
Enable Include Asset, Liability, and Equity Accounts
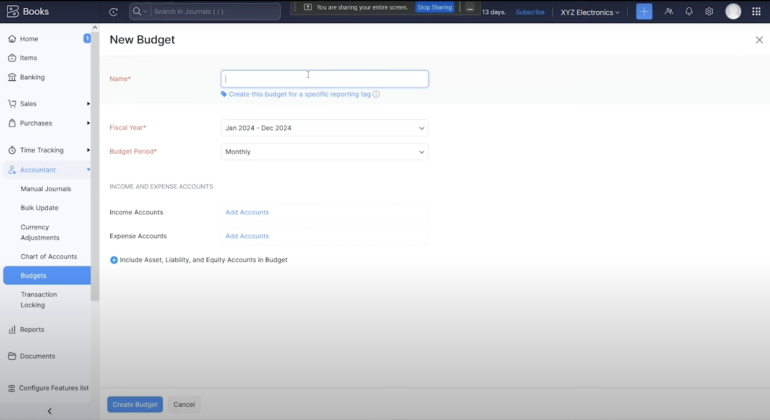[114, 260]
